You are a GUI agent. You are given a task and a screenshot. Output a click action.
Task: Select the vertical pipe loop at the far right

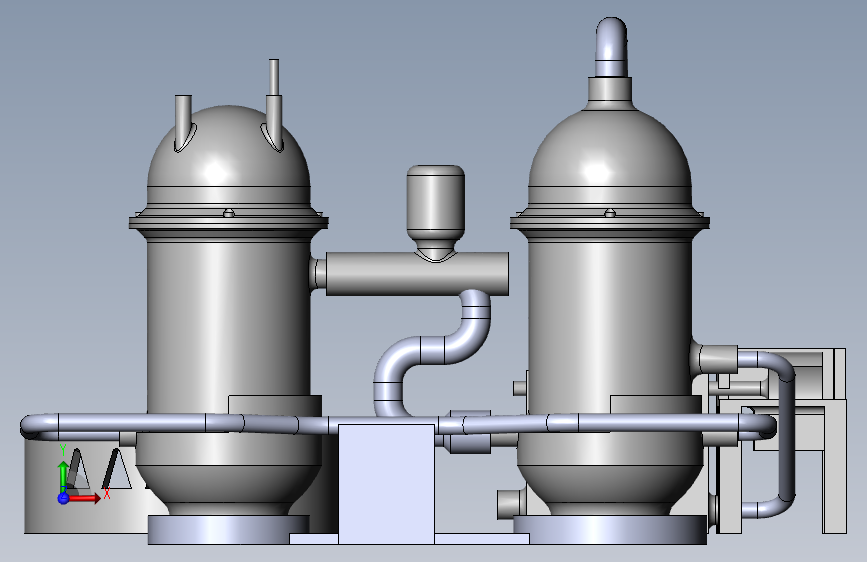coord(786,437)
